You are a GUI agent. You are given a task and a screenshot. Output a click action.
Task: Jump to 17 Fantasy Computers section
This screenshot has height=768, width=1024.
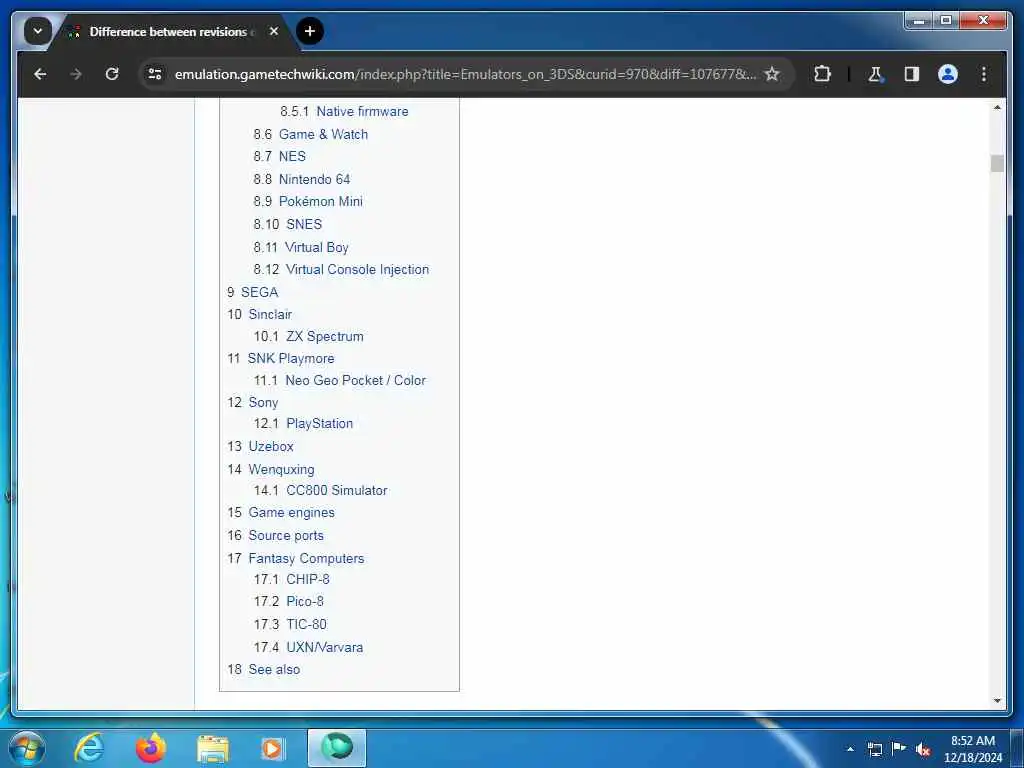tap(296, 558)
